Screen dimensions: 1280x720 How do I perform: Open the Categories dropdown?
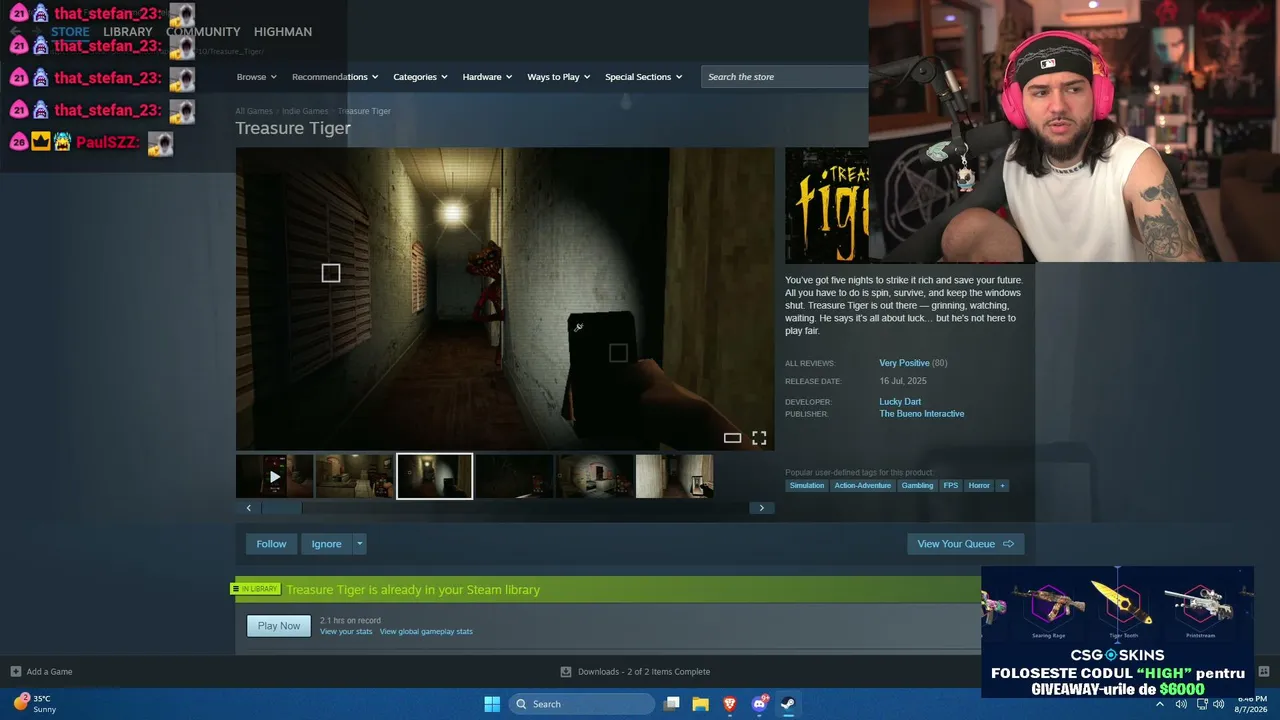420,77
